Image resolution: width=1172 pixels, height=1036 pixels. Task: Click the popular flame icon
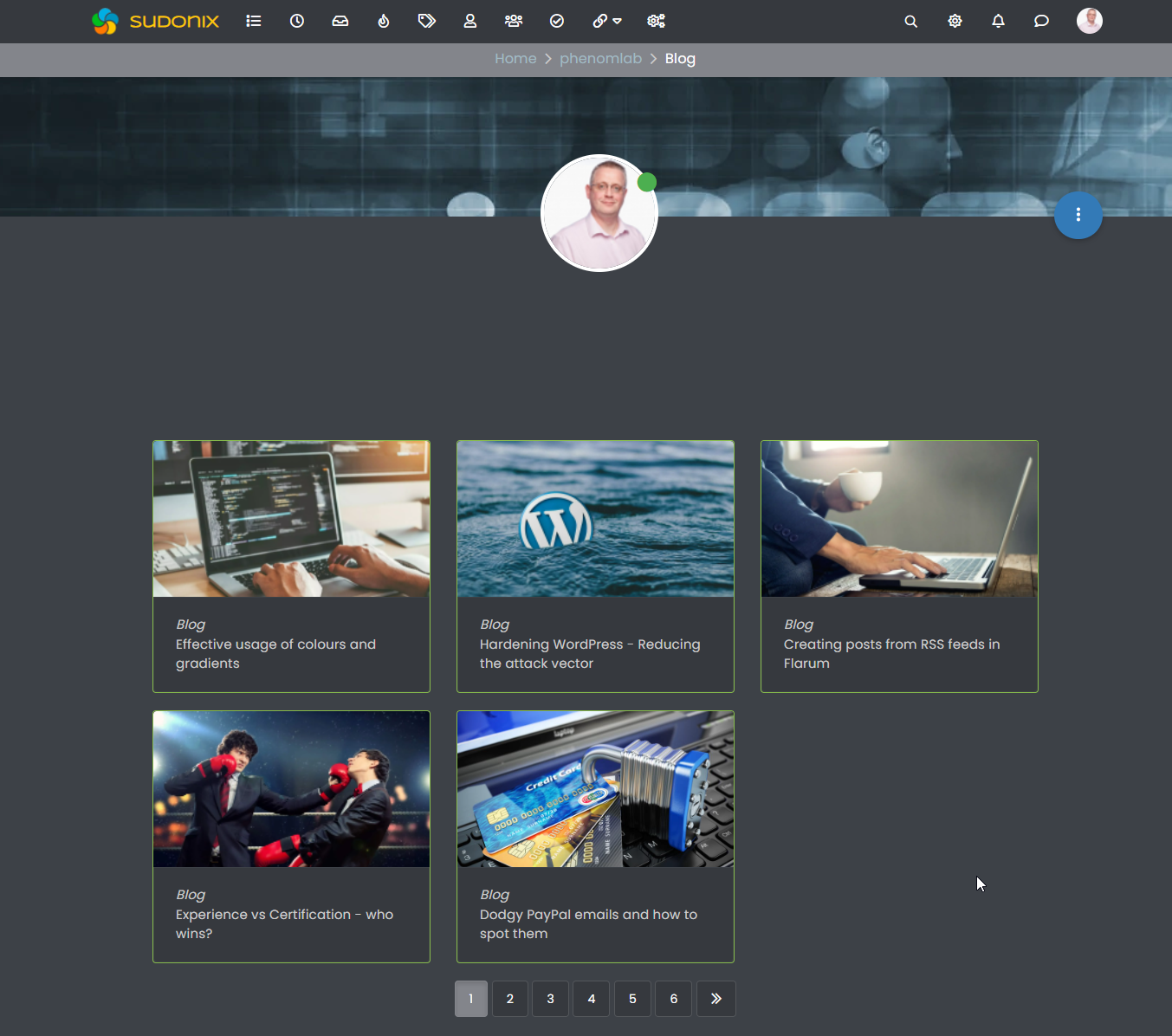click(384, 21)
